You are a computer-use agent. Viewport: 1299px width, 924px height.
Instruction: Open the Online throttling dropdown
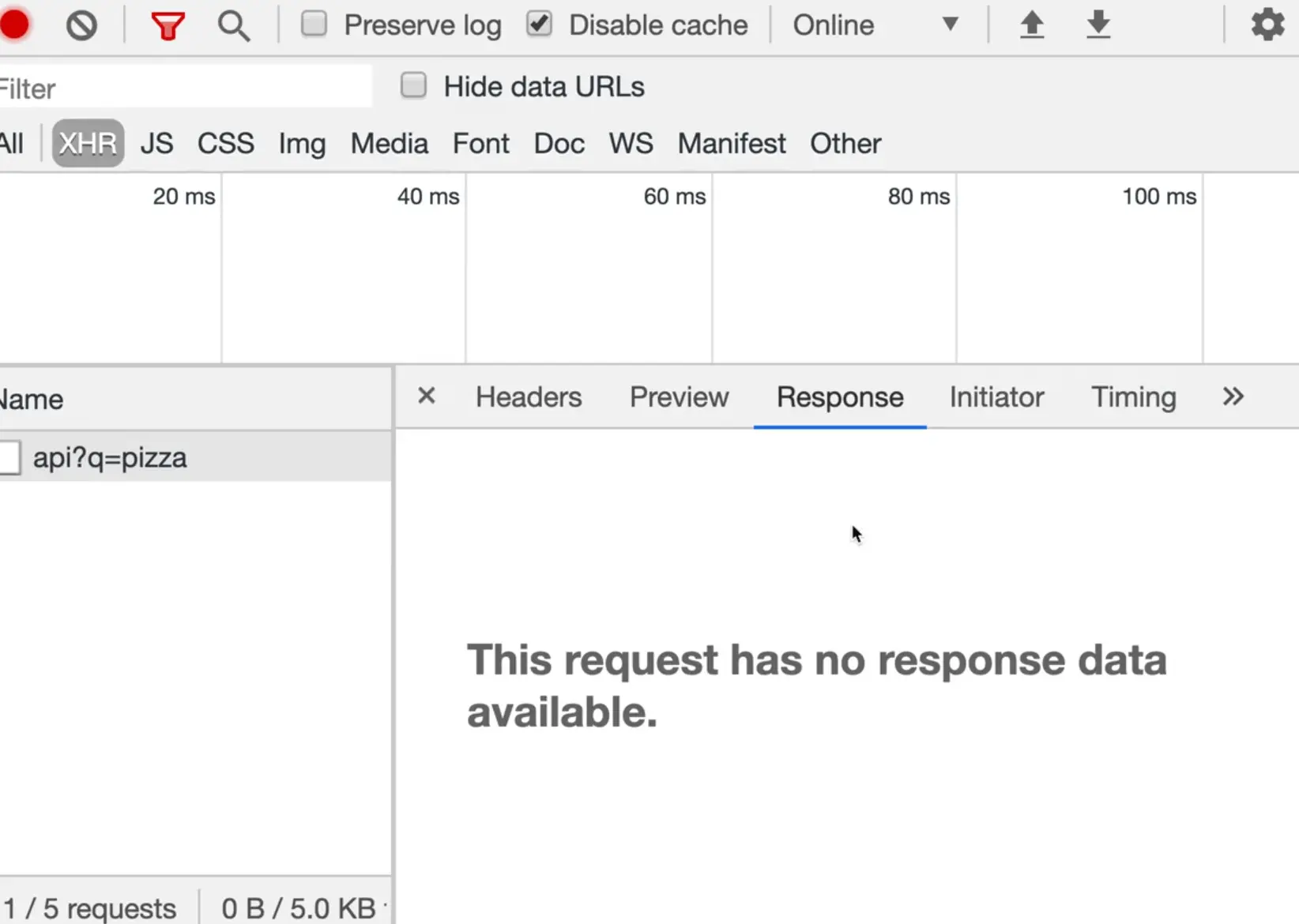click(832, 24)
